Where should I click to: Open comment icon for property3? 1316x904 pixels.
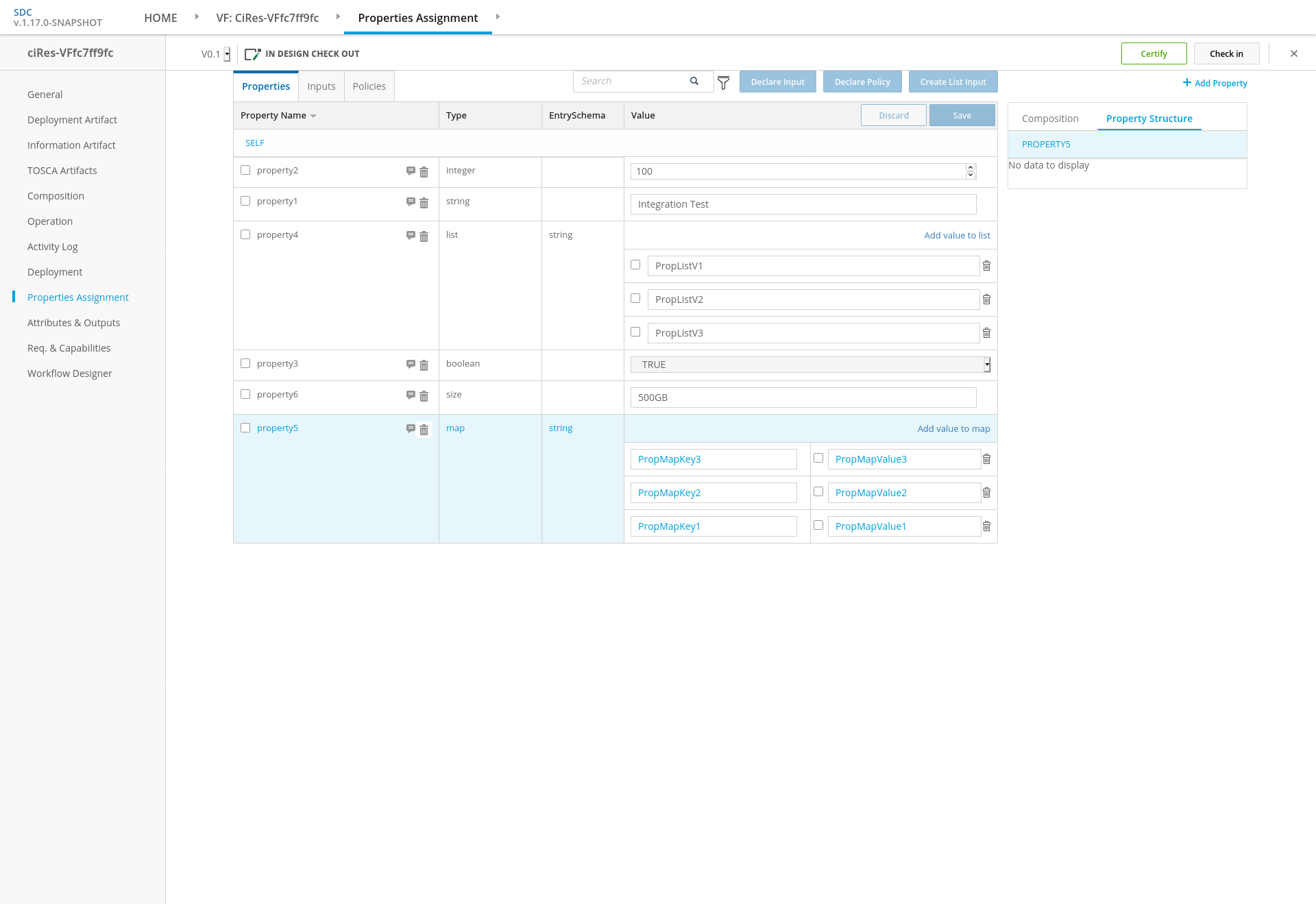click(x=411, y=365)
